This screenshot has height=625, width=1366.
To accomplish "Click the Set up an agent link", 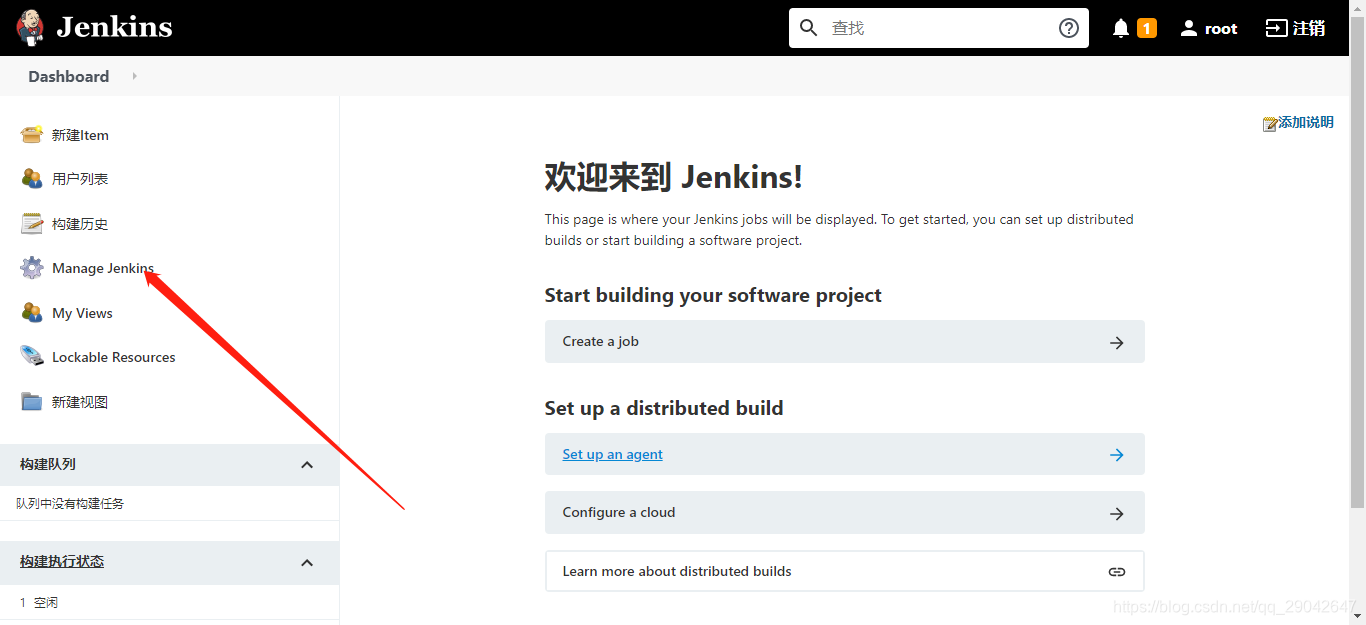I will 612,454.
